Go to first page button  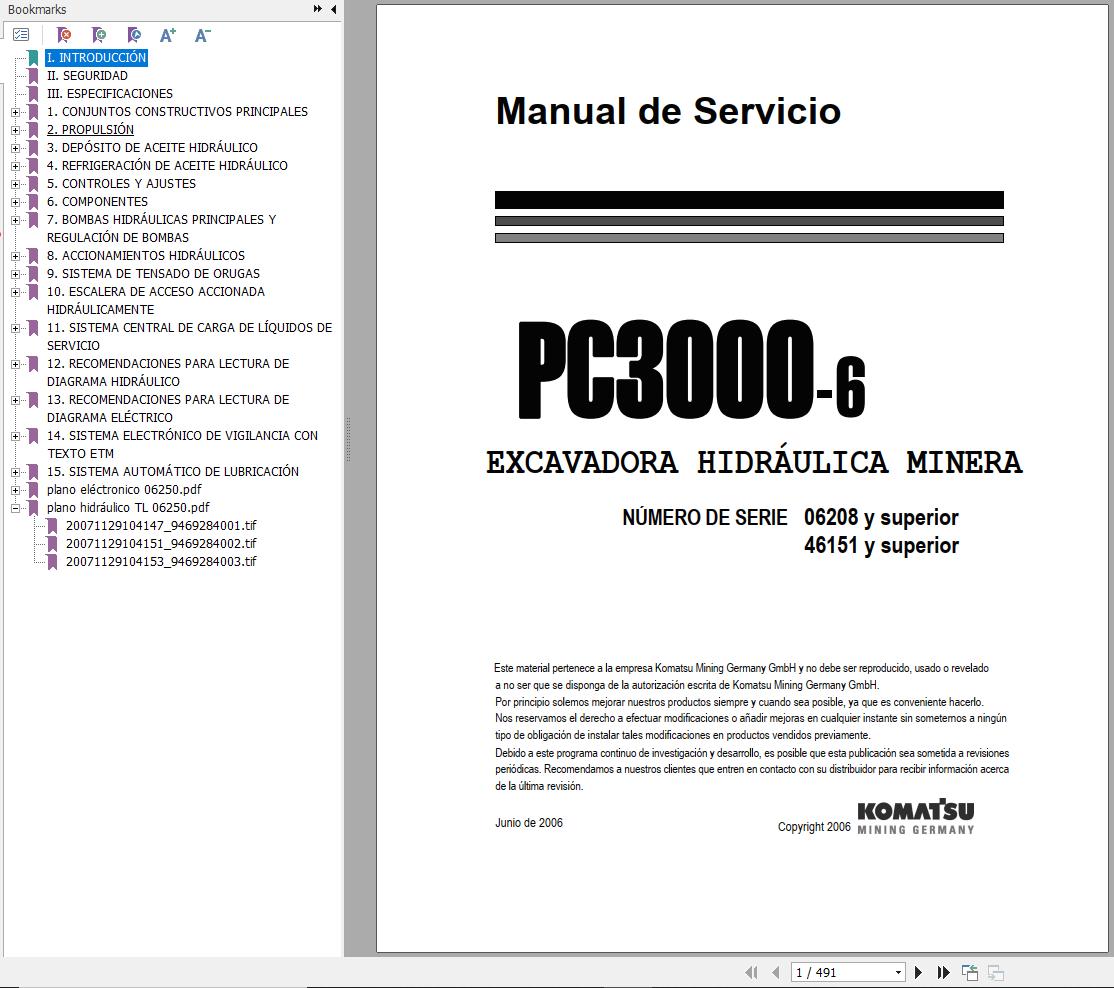(751, 972)
